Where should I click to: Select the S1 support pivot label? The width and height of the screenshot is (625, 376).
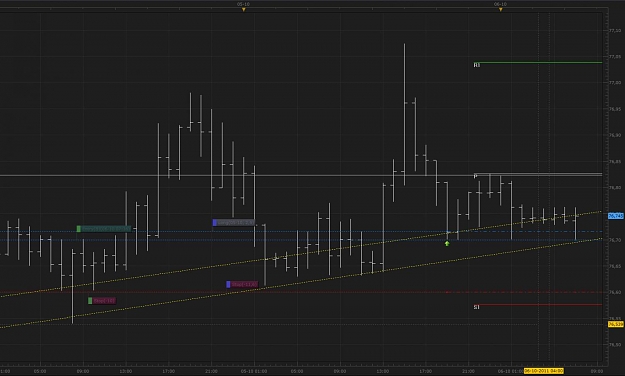pyautogui.click(x=477, y=307)
